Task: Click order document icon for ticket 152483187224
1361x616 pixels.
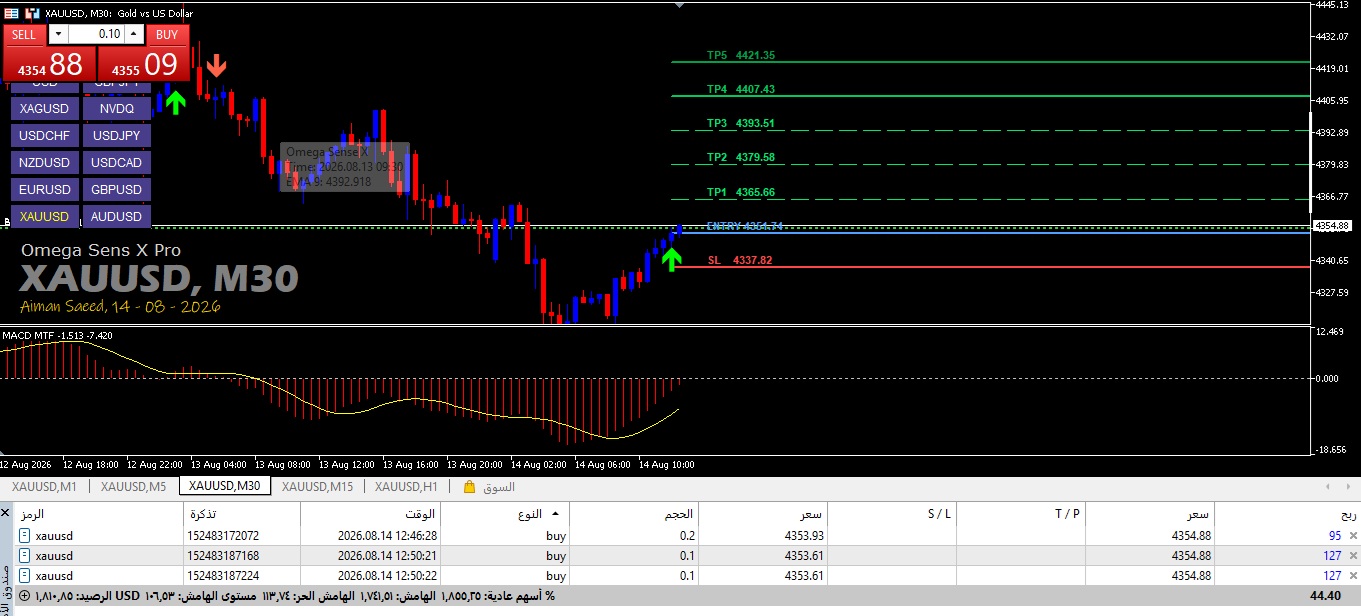Action: click(24, 576)
